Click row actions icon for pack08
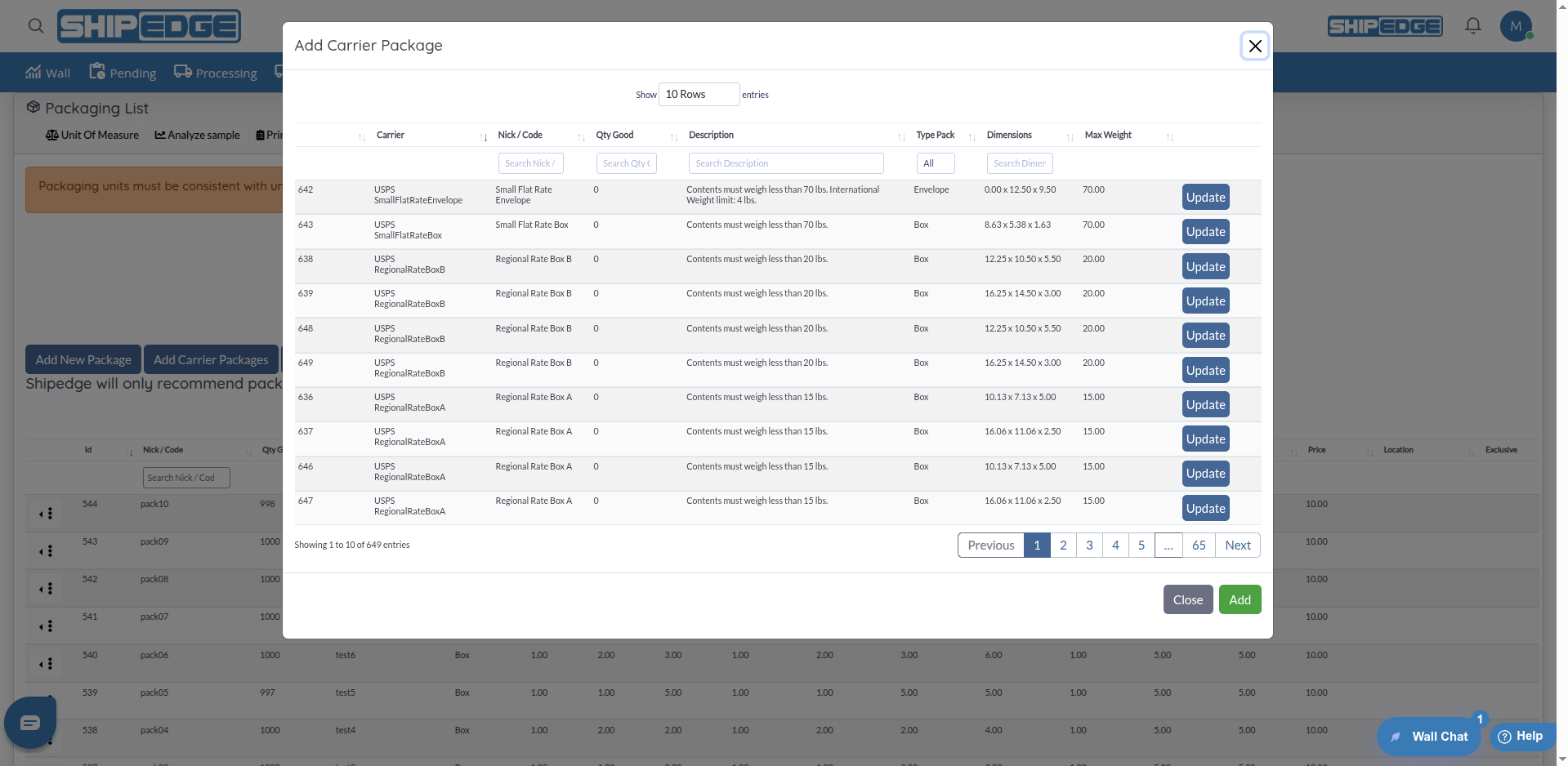This screenshot has width=1568, height=766. pos(47,589)
